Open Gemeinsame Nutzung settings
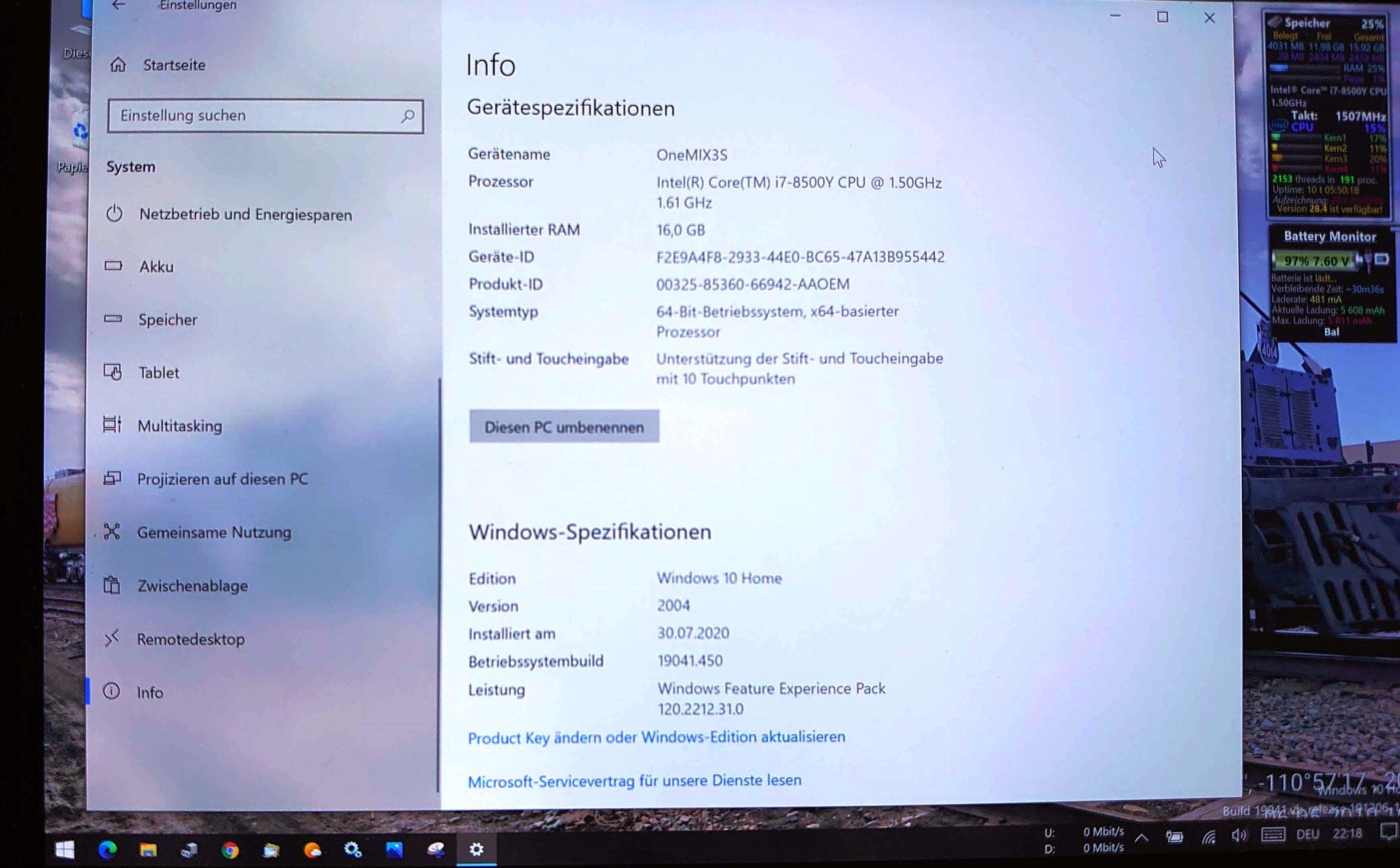The height and width of the screenshot is (868, 1400). click(x=214, y=532)
